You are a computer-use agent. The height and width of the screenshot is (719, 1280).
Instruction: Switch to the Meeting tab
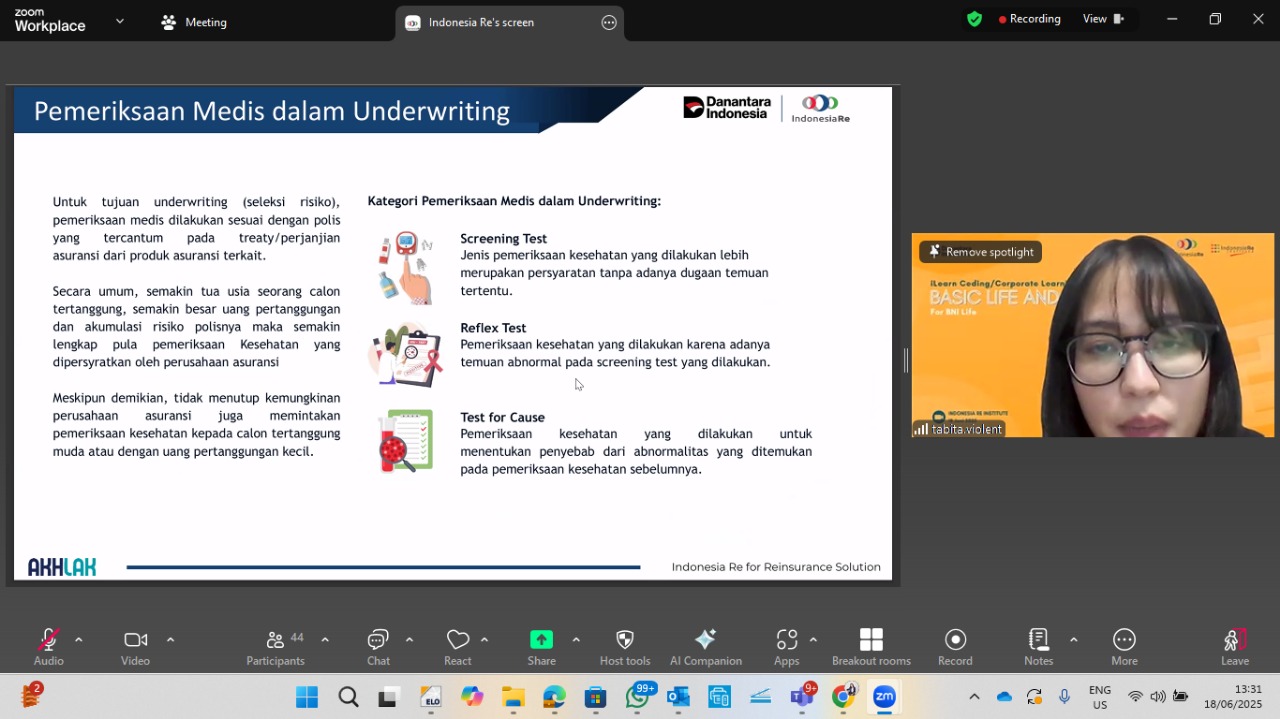pyautogui.click(x=194, y=22)
